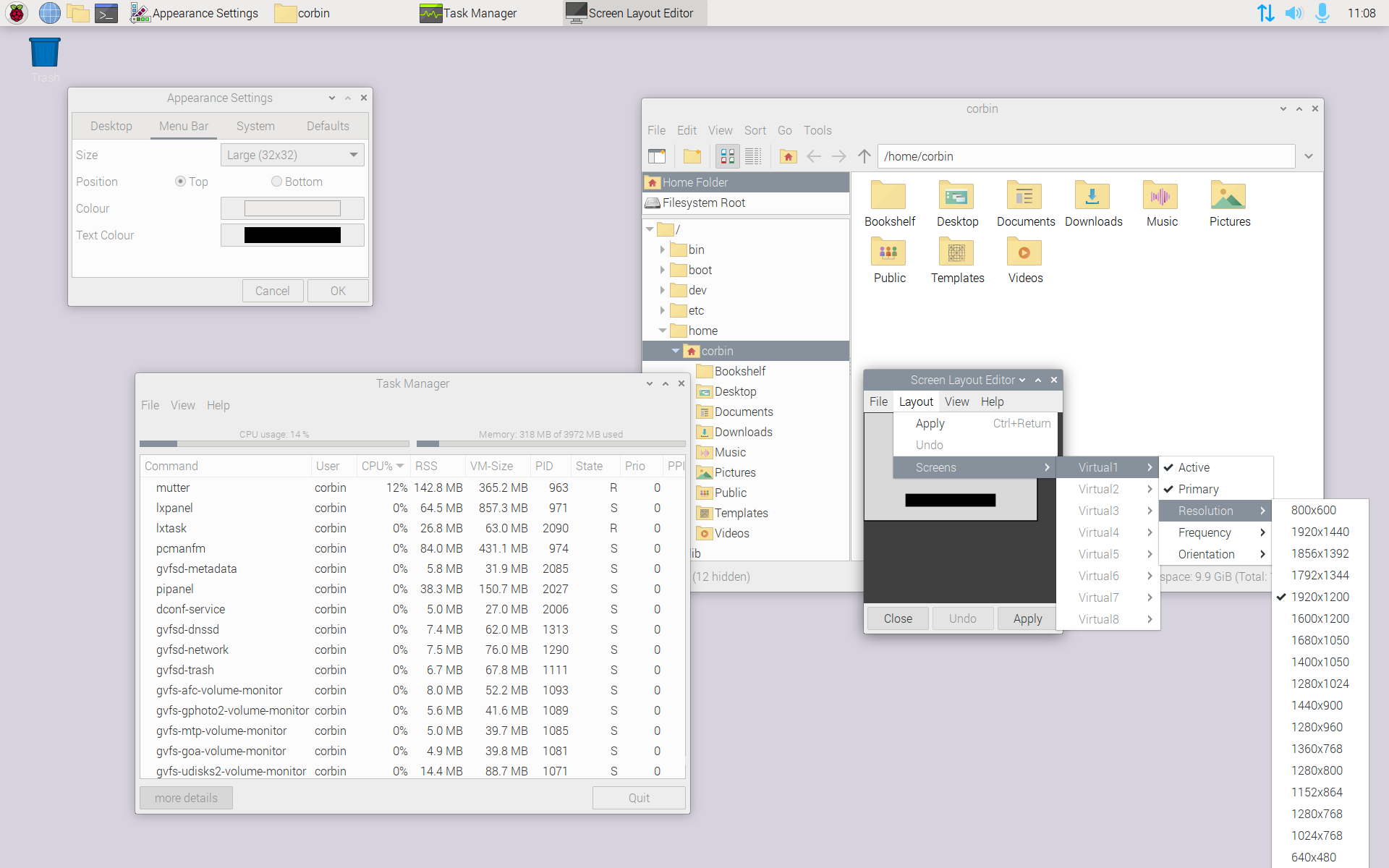Select Top position radio button
Screen dimensions: 1389x868
180,182
